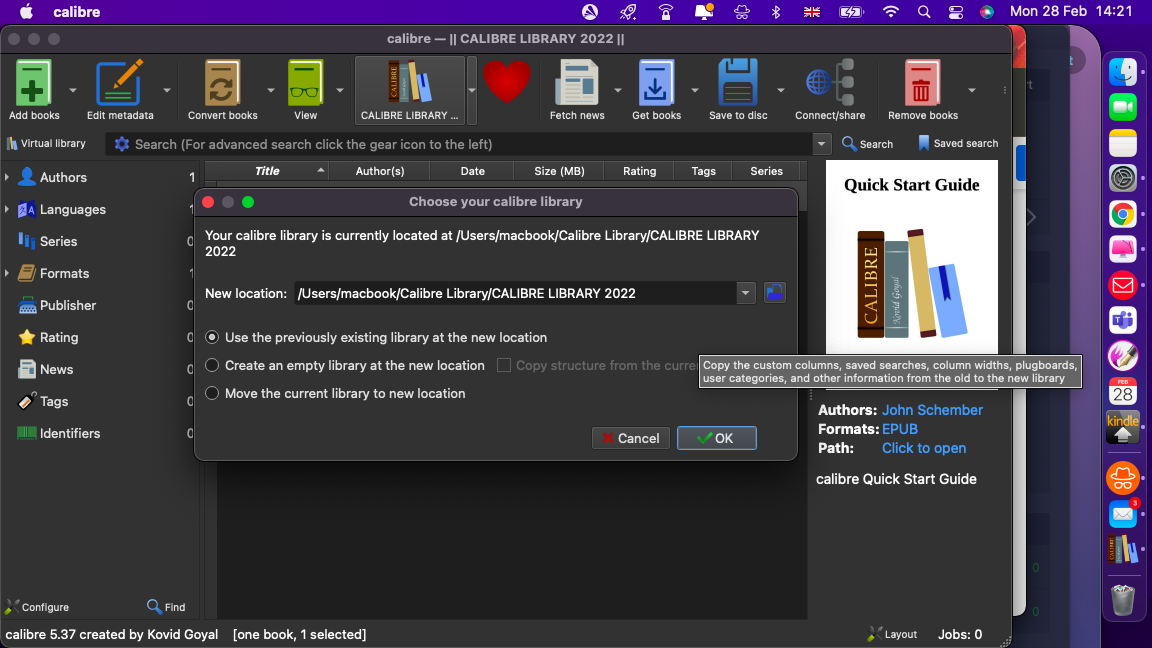Expand the Authors category
Screen dimensions: 1152x648
click(x=7, y=177)
